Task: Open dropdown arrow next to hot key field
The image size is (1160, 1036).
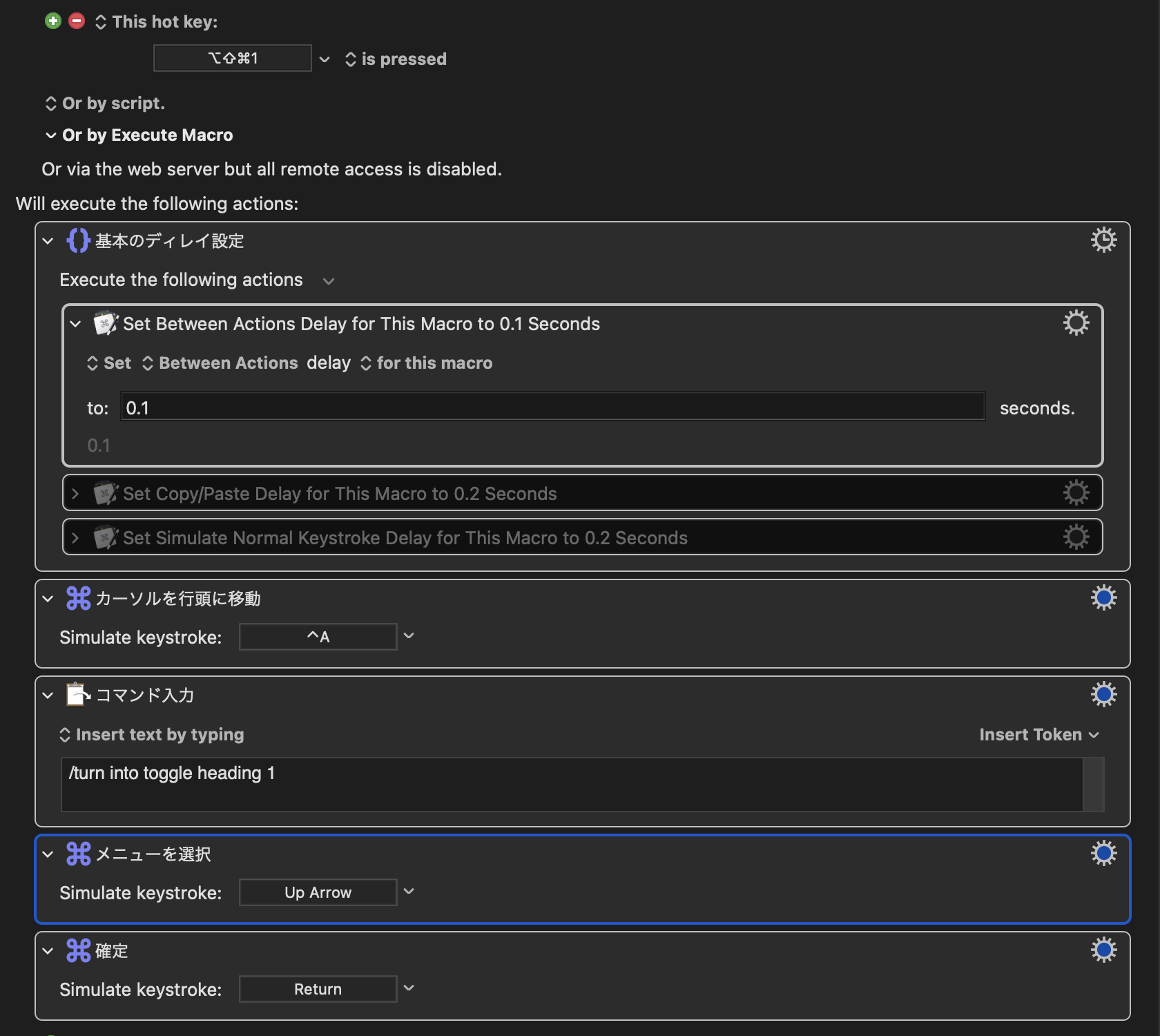Action: (x=325, y=59)
